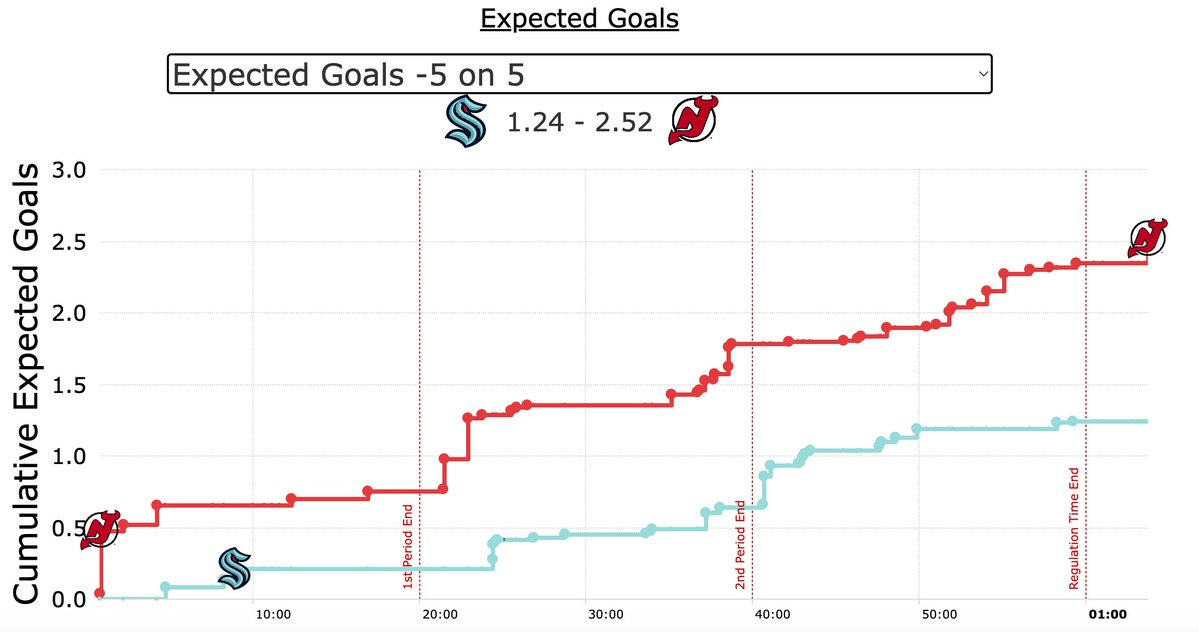Click the 10:00 x-axis tick label
Screen dimensions: 1199x632
(x=271, y=615)
